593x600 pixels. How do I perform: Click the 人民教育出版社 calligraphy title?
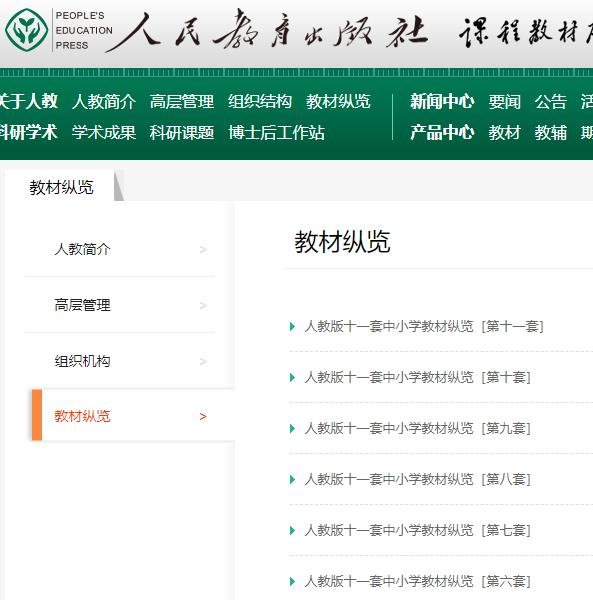(266, 31)
